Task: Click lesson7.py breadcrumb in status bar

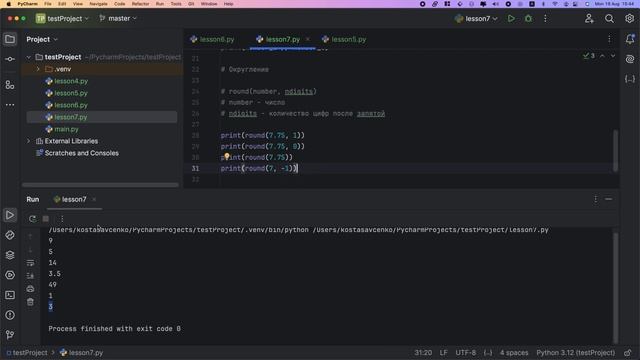Action: pyautogui.click(x=82, y=353)
